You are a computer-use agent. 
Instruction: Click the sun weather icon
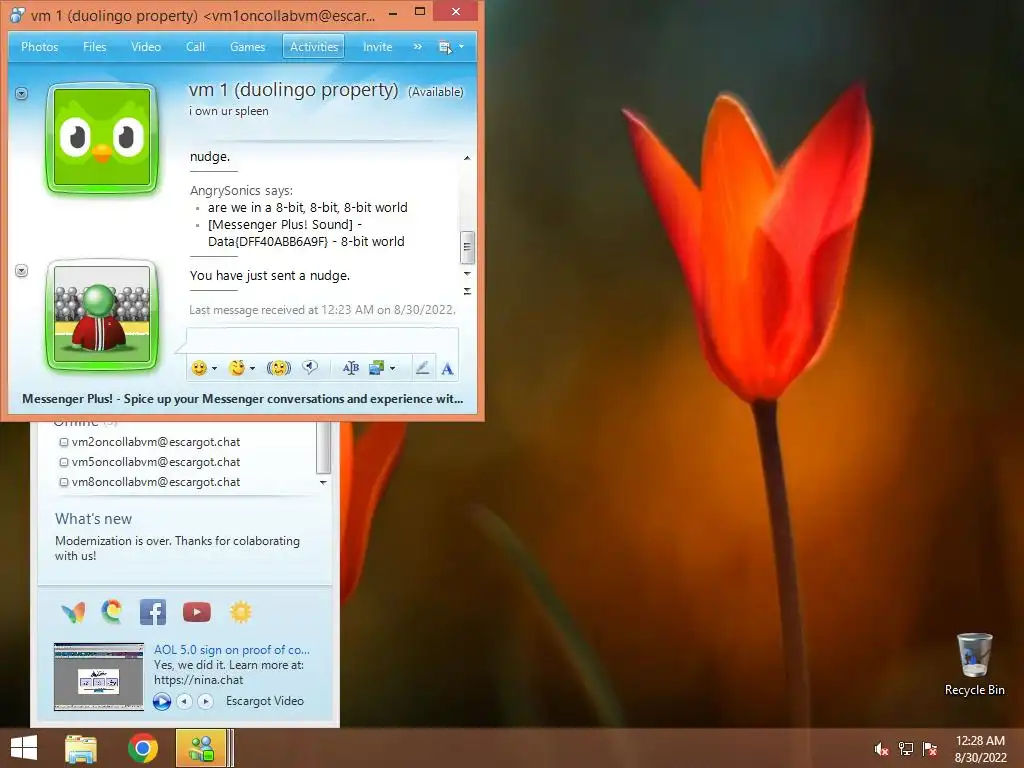pyautogui.click(x=240, y=612)
